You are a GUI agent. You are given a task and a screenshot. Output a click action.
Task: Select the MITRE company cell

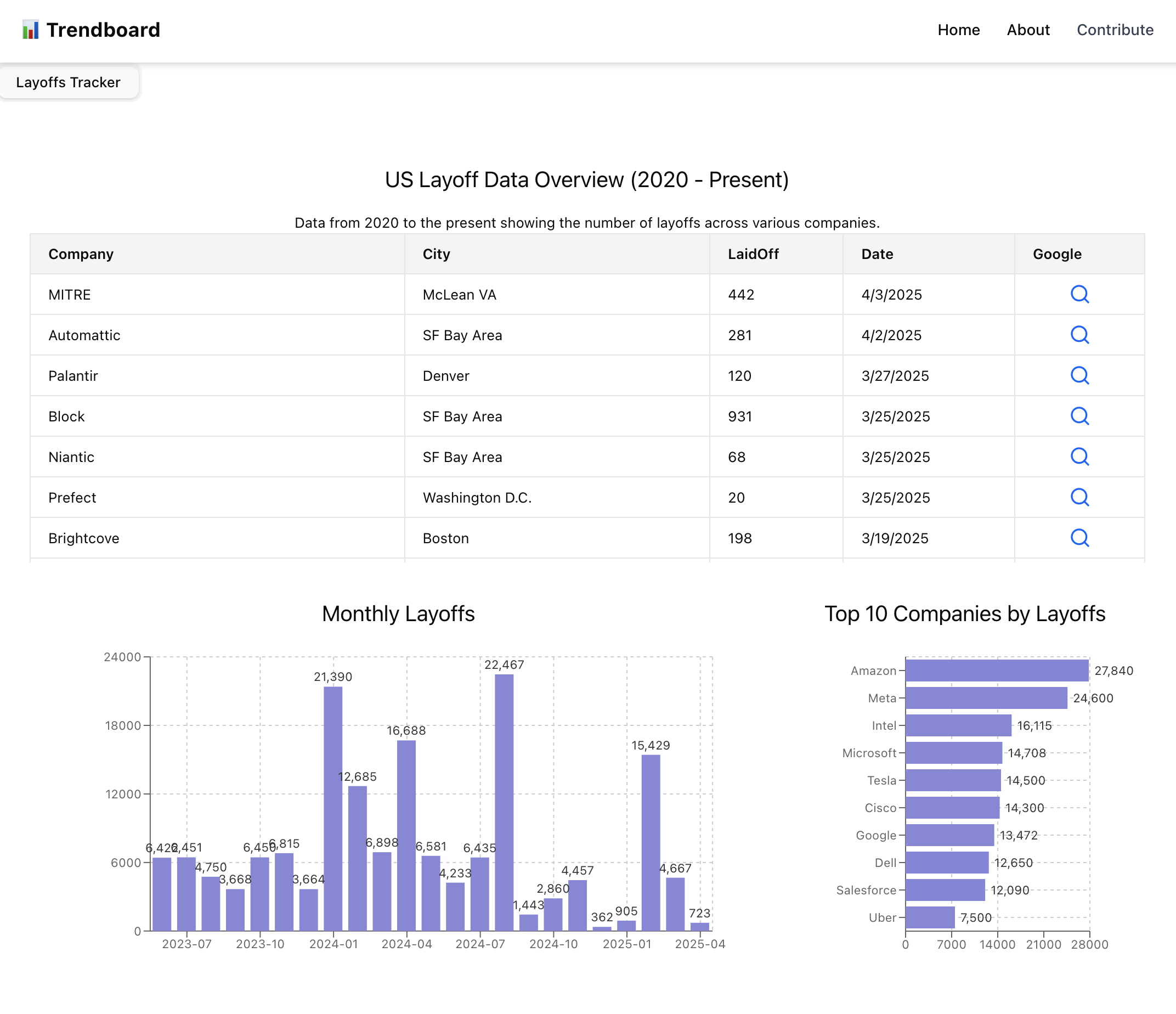(217, 295)
